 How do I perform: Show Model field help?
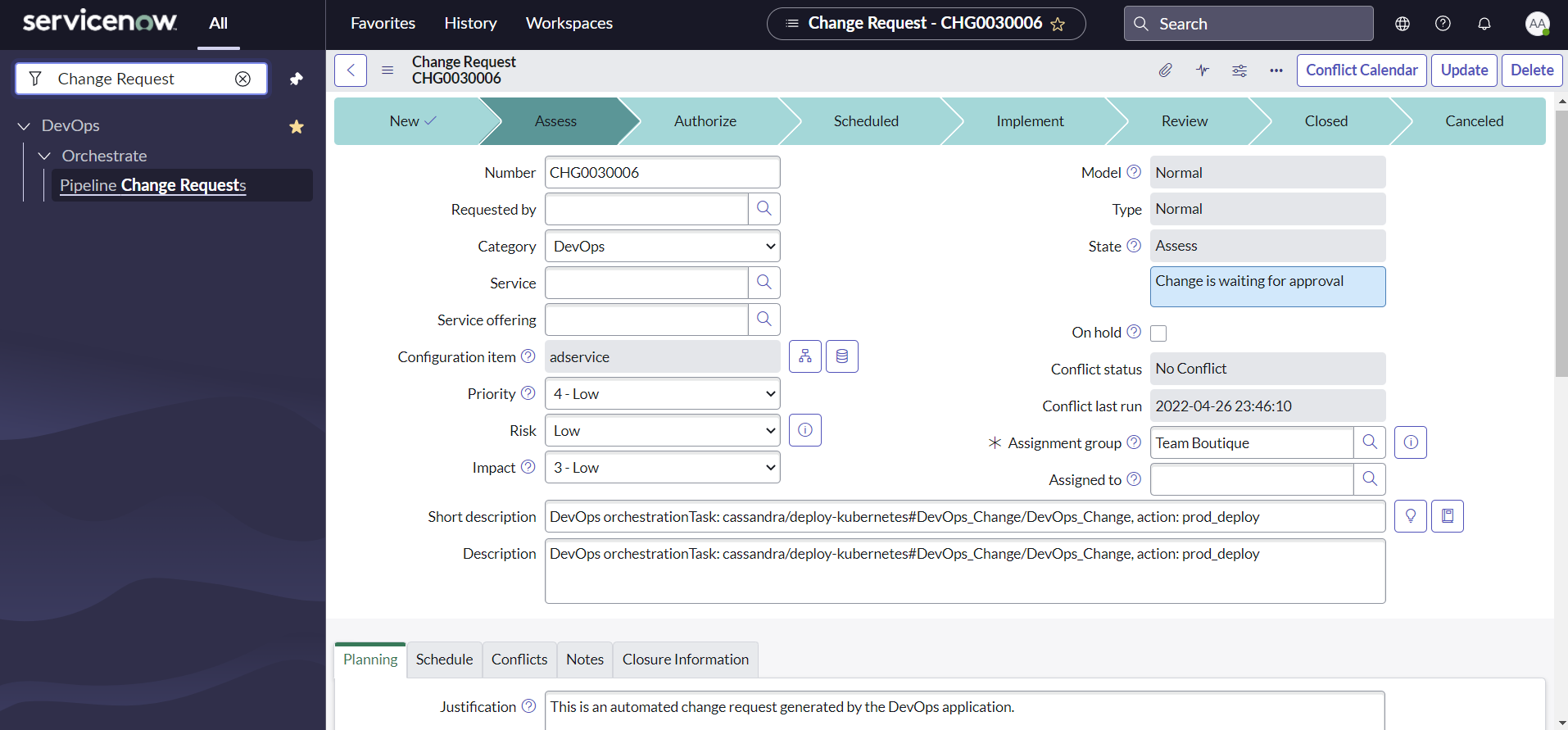[x=1134, y=172]
